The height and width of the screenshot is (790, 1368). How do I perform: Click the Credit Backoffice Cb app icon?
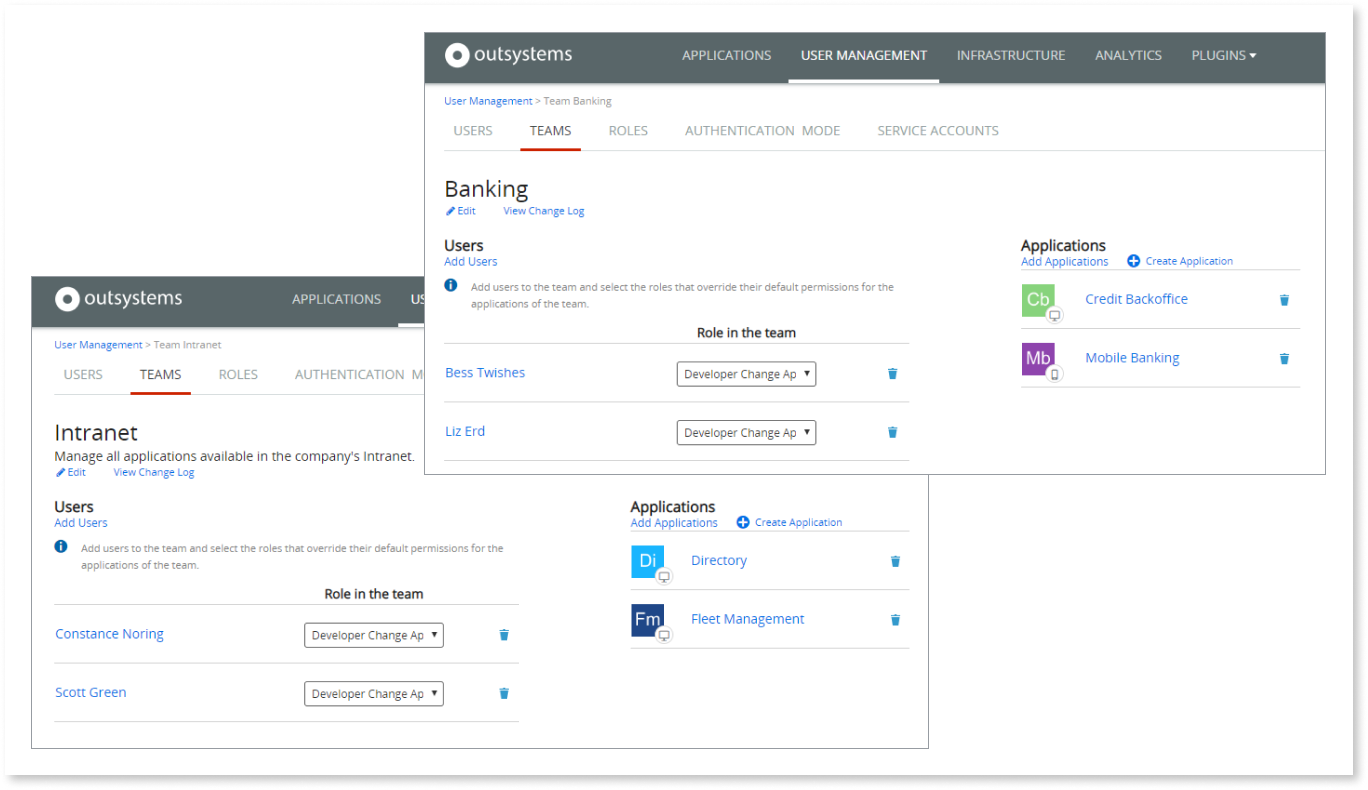tap(1038, 300)
